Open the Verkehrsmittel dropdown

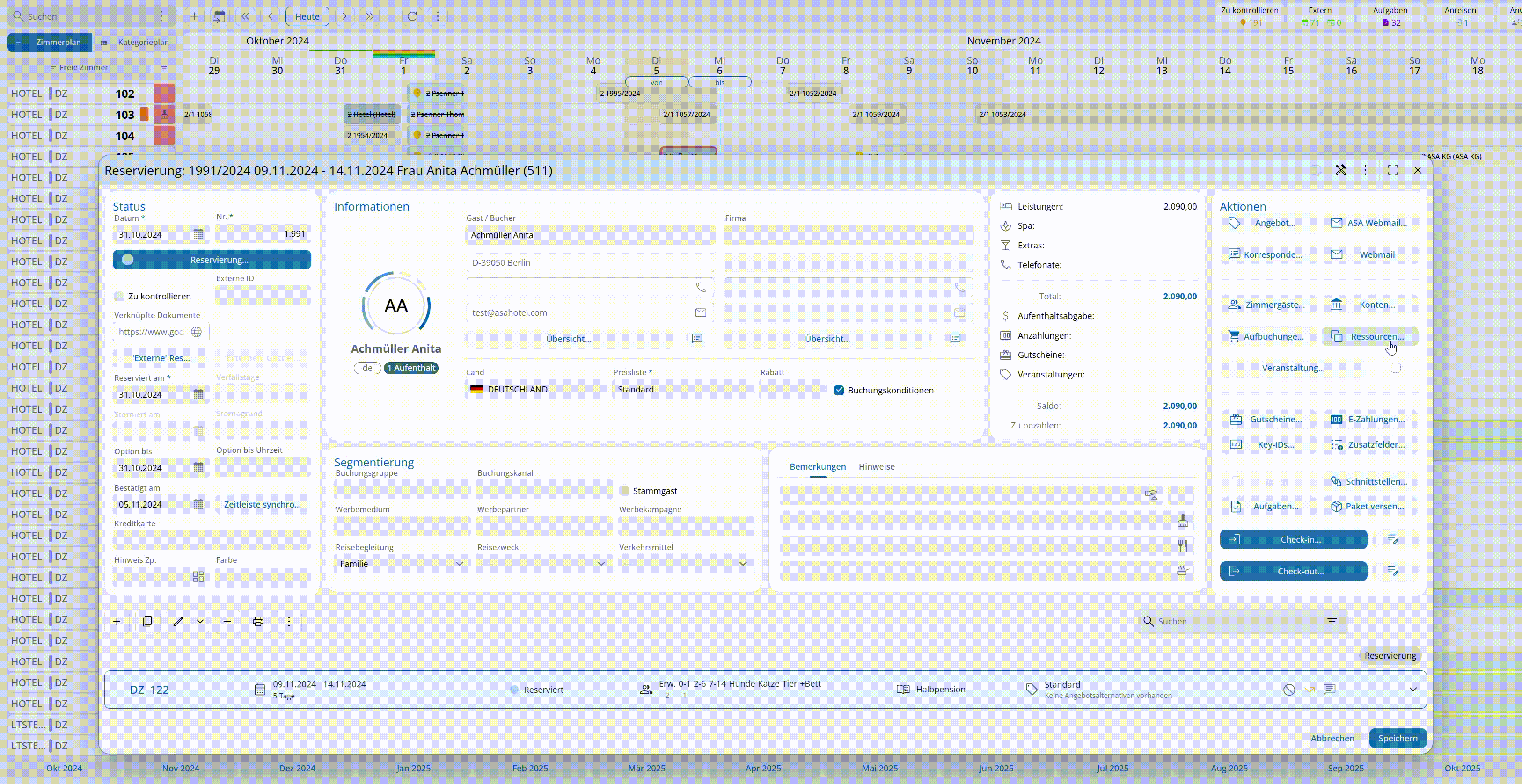pos(685,564)
